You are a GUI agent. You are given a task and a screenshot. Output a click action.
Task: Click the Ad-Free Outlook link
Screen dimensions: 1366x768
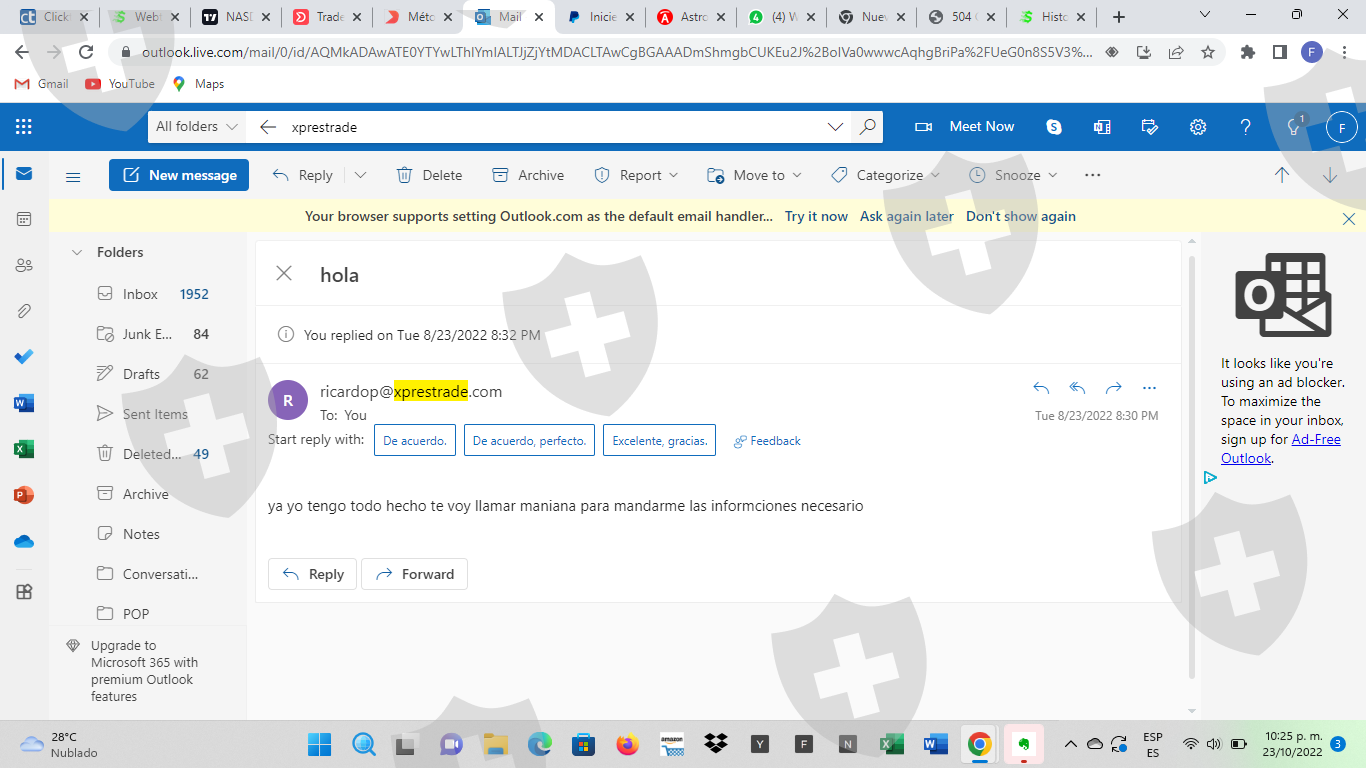[1280, 449]
